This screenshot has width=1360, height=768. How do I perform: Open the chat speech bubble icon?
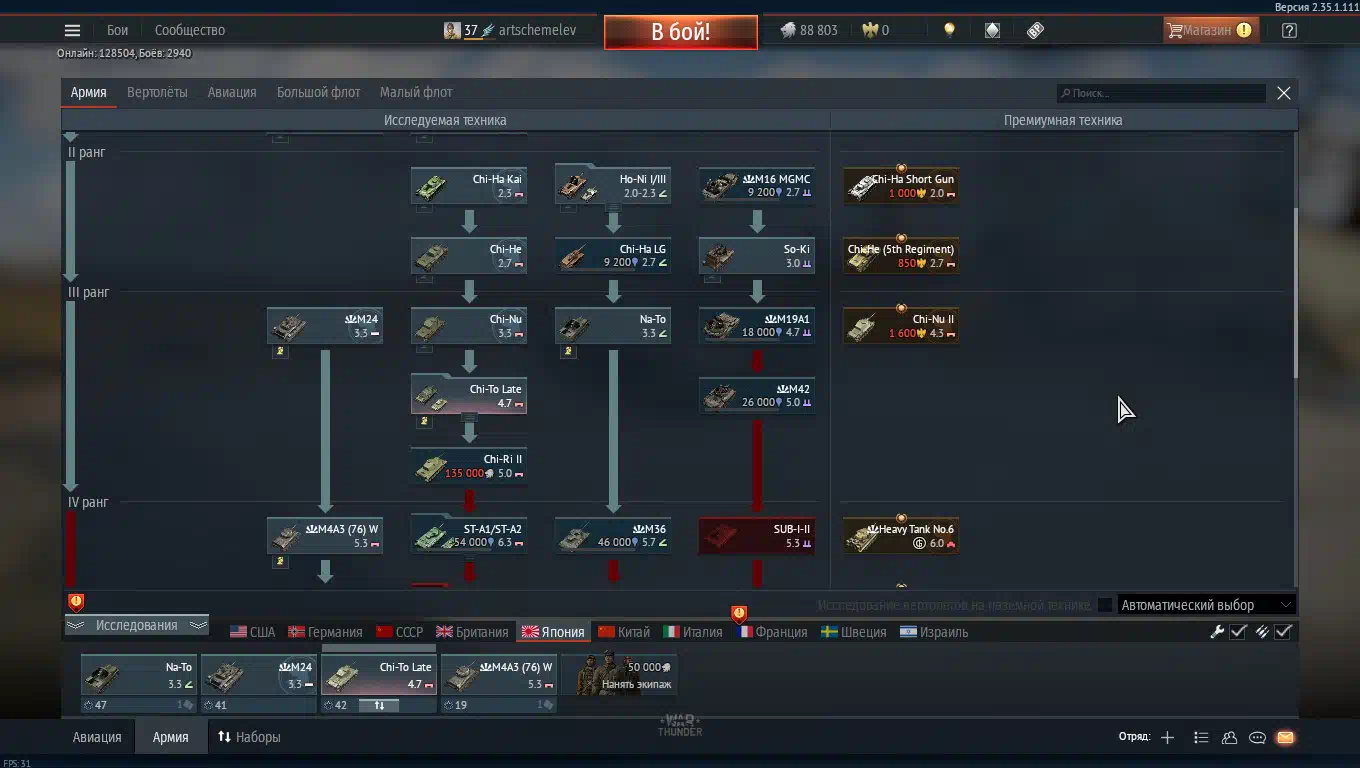point(1257,737)
